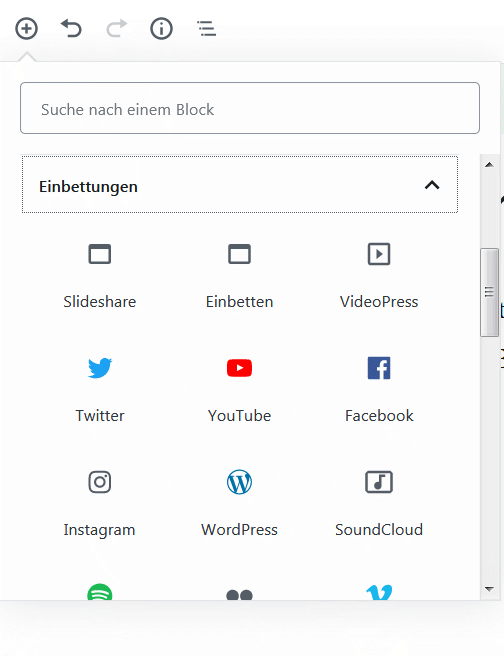The width and height of the screenshot is (504, 656).
Task: Click the 'Facebook' label text
Action: pyautogui.click(x=379, y=415)
